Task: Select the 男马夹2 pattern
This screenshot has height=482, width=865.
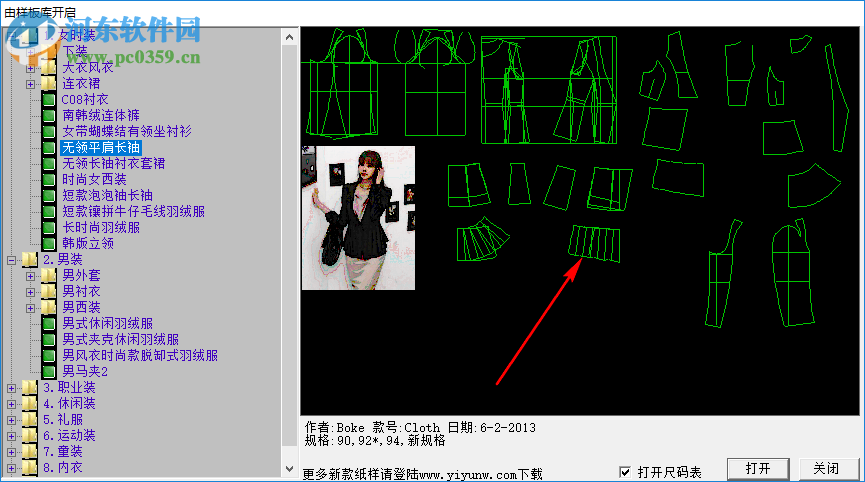Action: point(85,372)
